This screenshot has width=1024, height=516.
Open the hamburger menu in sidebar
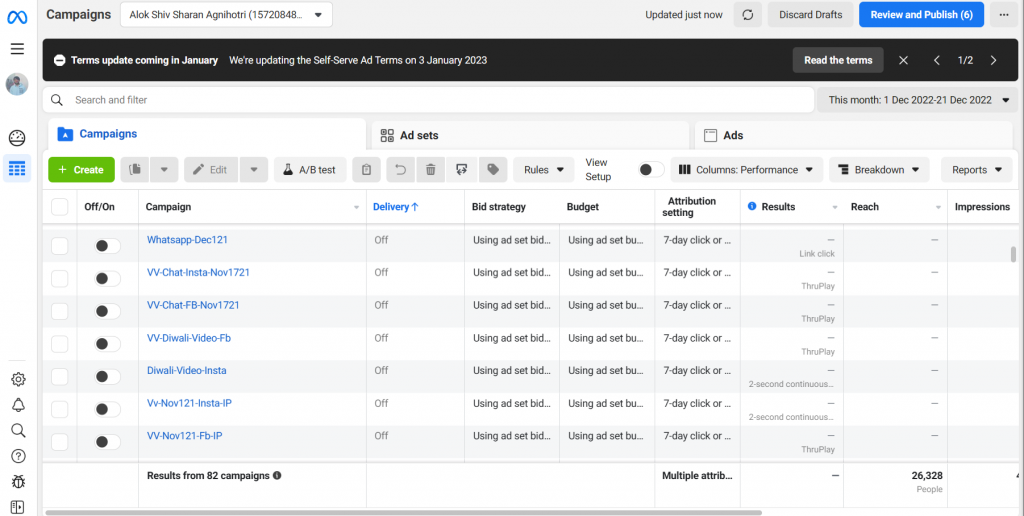pyautogui.click(x=18, y=49)
